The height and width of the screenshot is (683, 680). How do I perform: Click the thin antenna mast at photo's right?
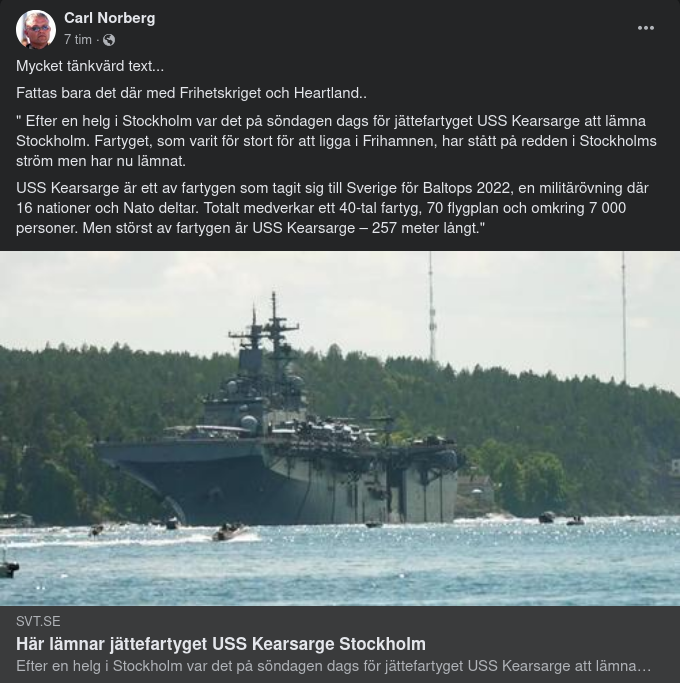624,317
